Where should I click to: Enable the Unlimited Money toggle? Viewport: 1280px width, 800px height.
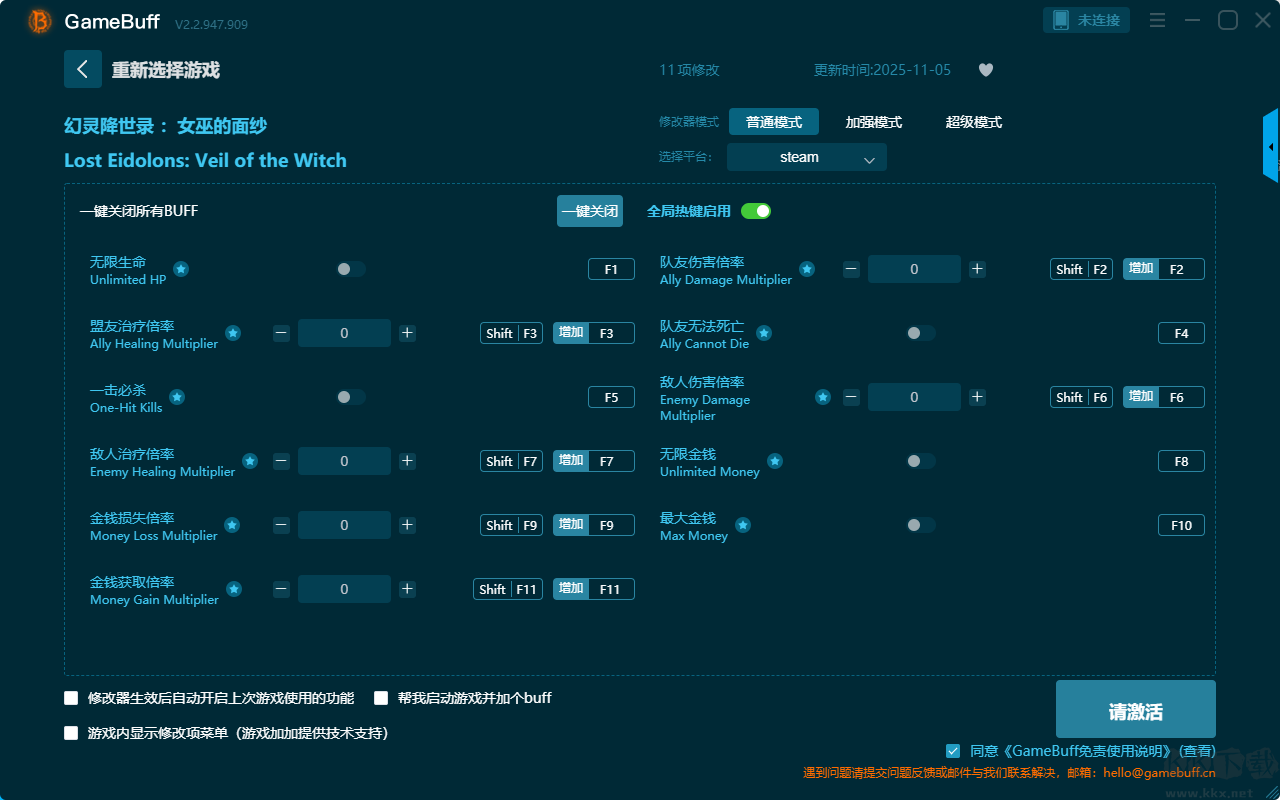click(x=920, y=461)
